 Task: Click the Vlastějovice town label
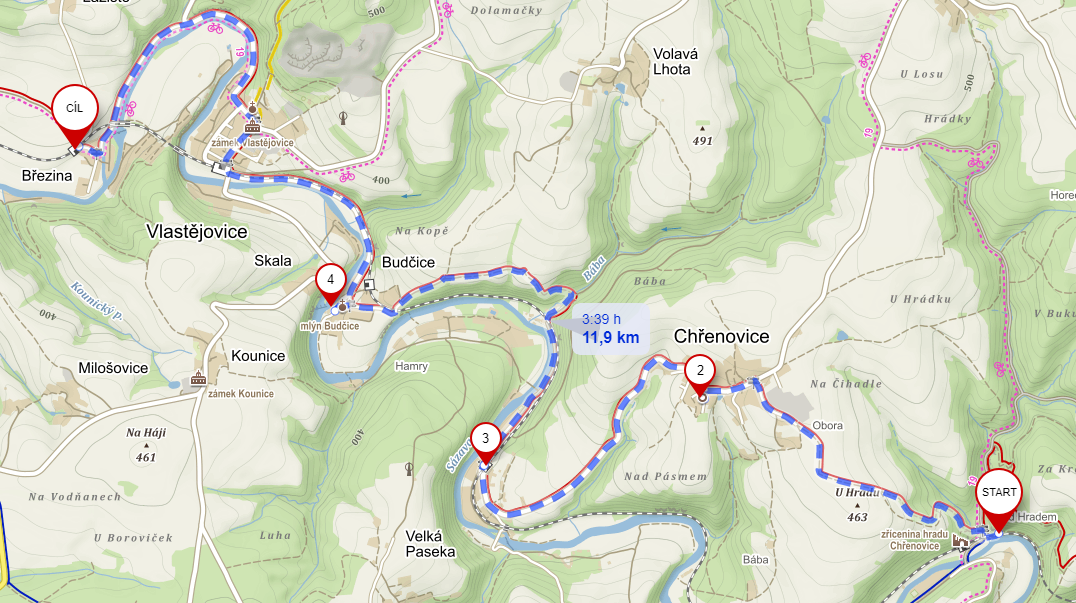point(196,232)
